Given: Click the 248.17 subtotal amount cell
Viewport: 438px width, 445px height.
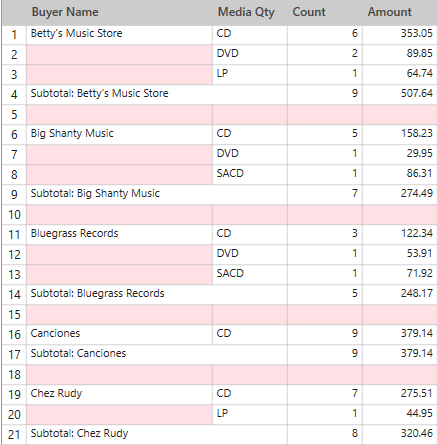Looking at the screenshot, I should pos(400,295).
